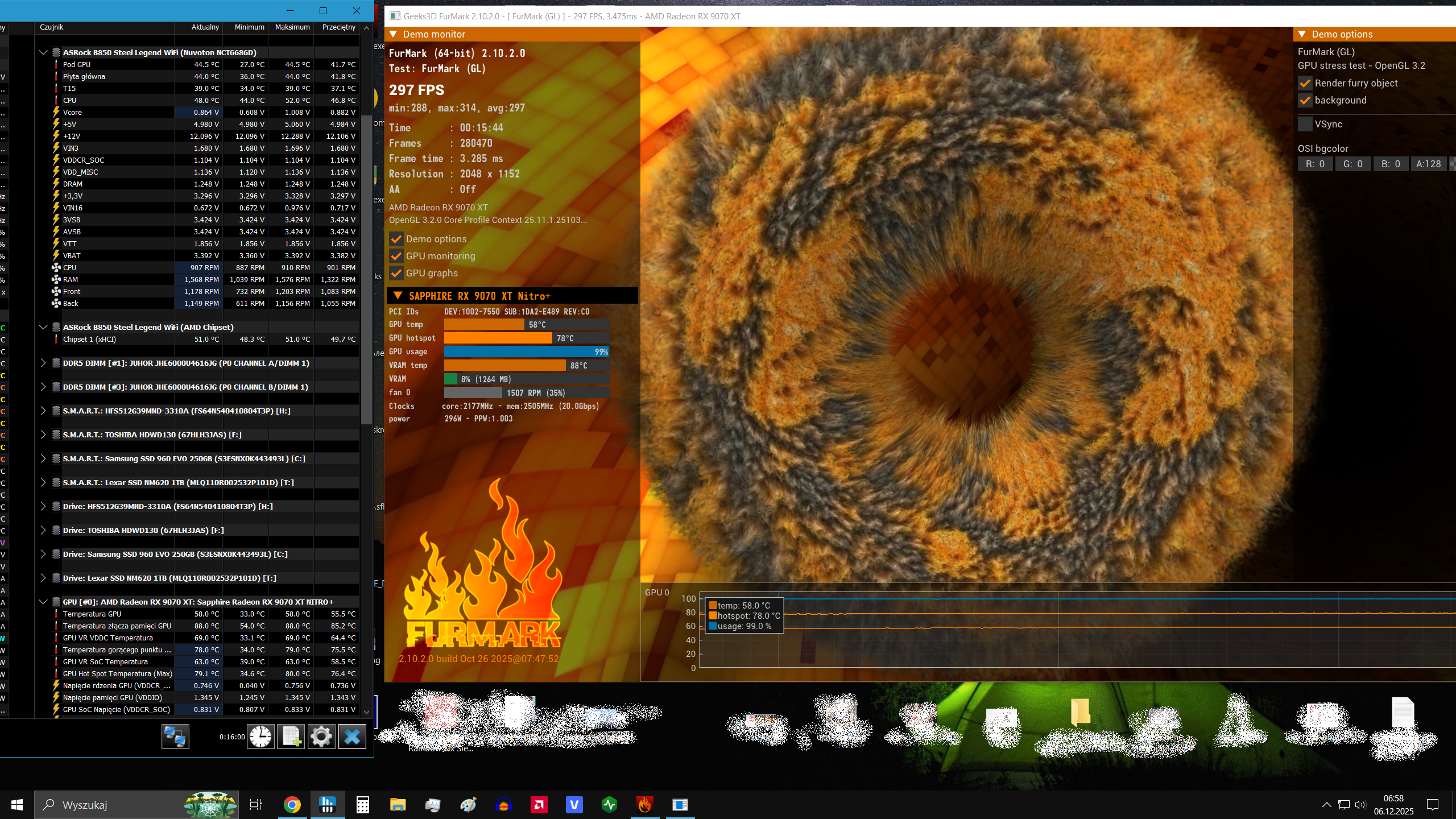This screenshot has height=819, width=1456.
Task: Uncheck the Render furry object checkbox
Action: (1305, 83)
